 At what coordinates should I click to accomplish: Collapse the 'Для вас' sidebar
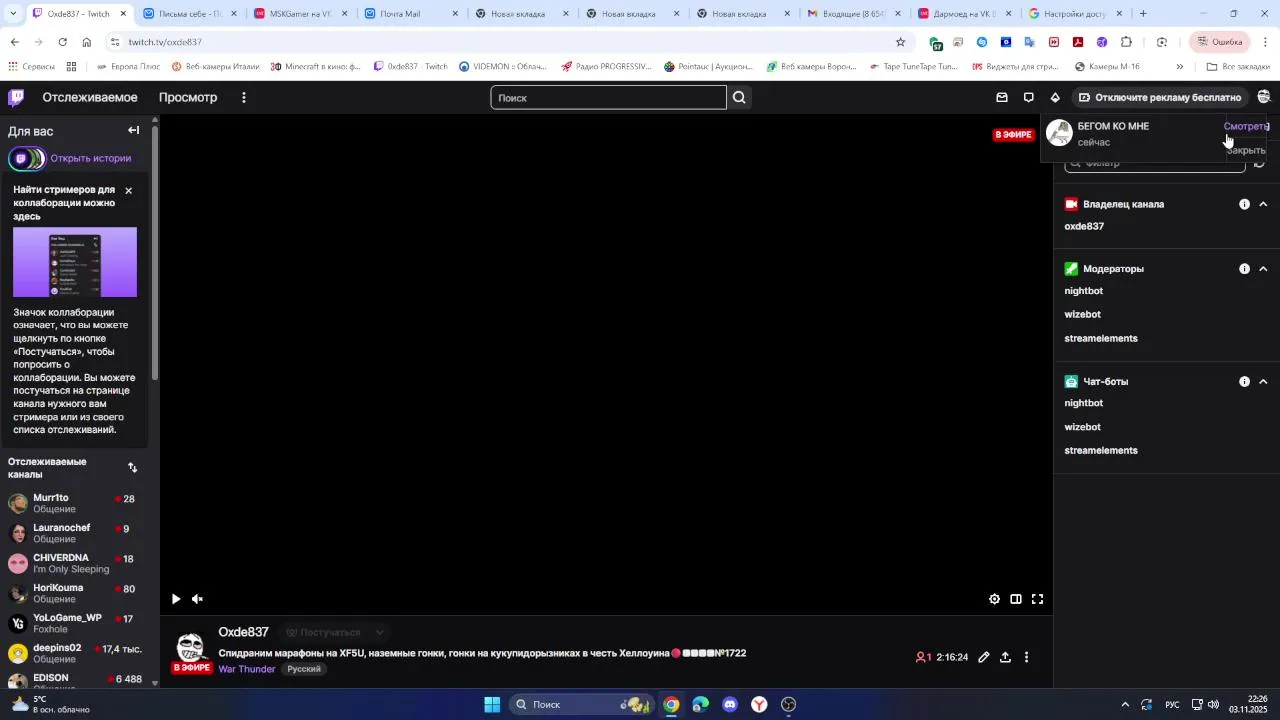point(134,130)
